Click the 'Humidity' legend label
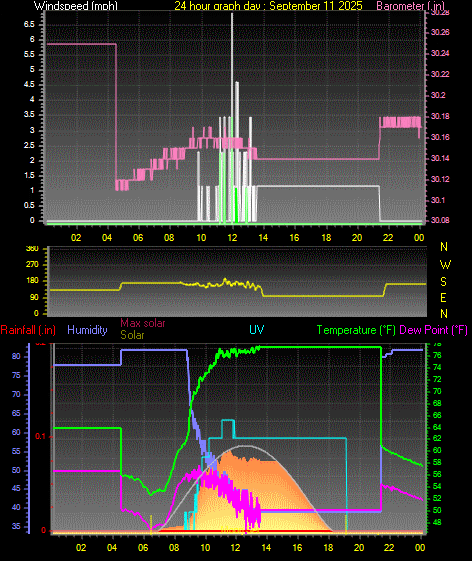 (87, 330)
